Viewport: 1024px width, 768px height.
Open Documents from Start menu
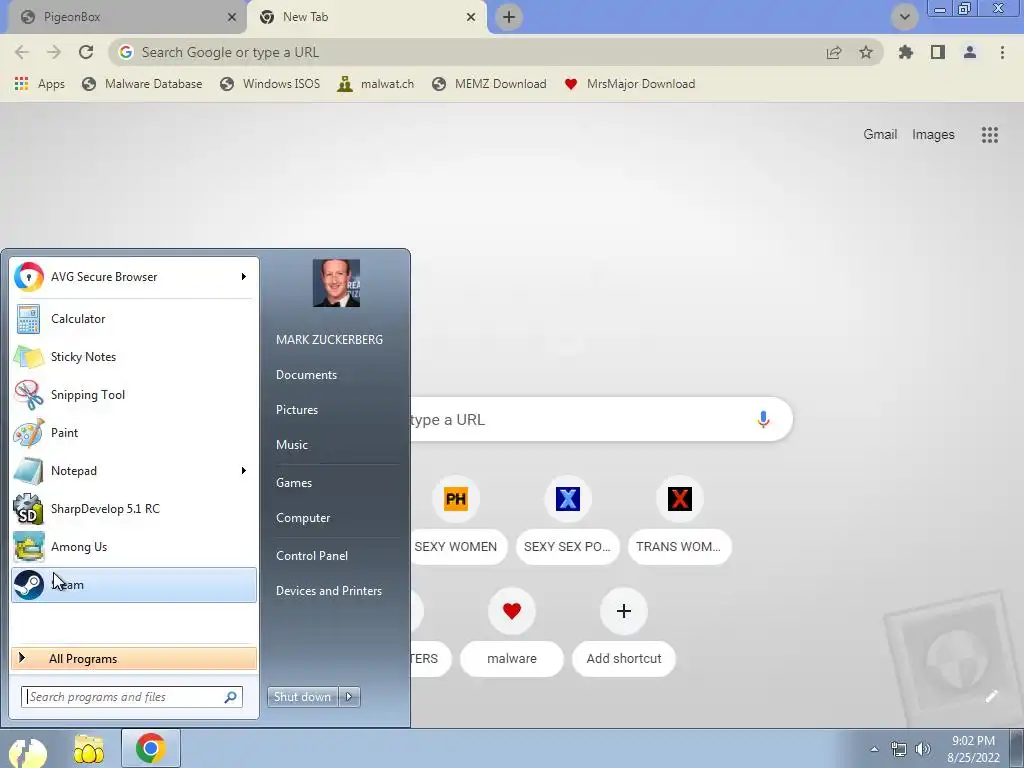[306, 375]
